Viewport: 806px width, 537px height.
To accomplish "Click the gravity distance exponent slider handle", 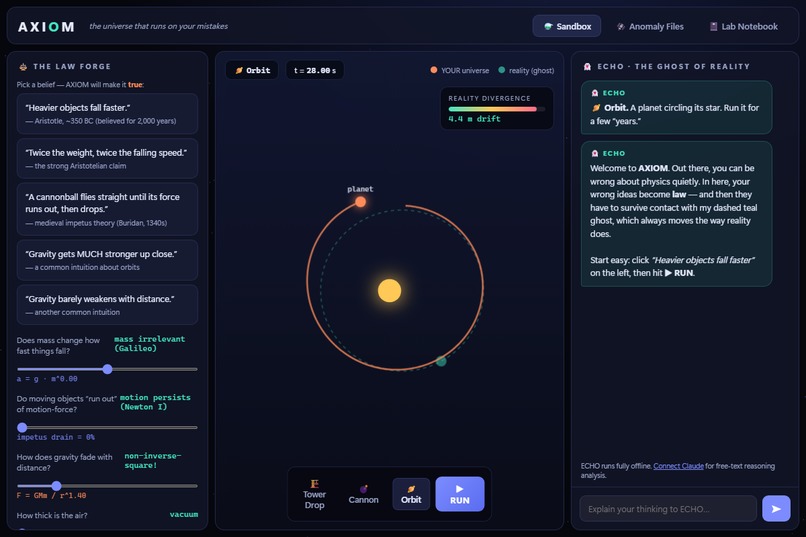I will coord(57,486).
